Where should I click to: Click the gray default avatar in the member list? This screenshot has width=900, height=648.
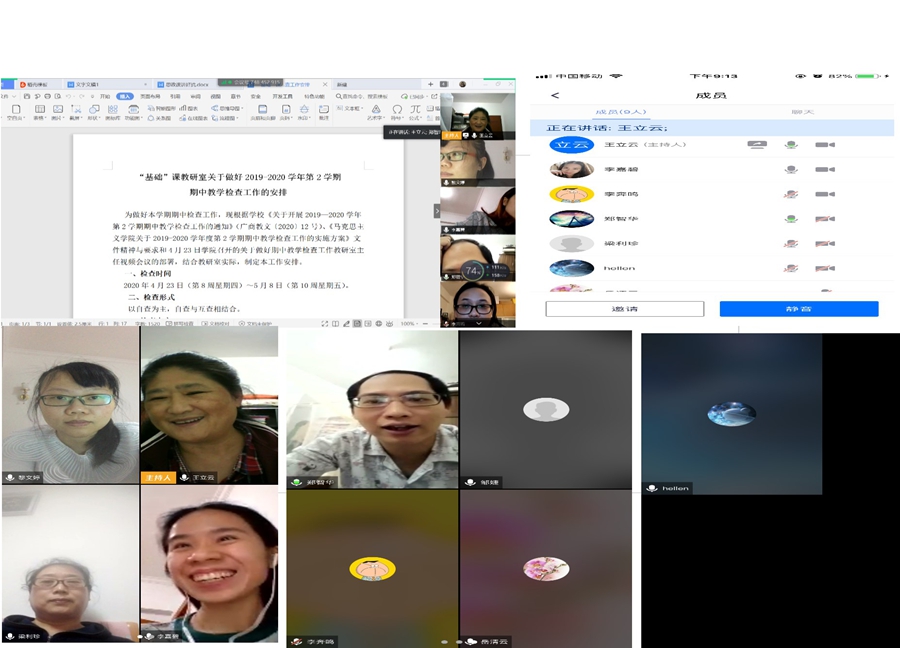coord(571,243)
